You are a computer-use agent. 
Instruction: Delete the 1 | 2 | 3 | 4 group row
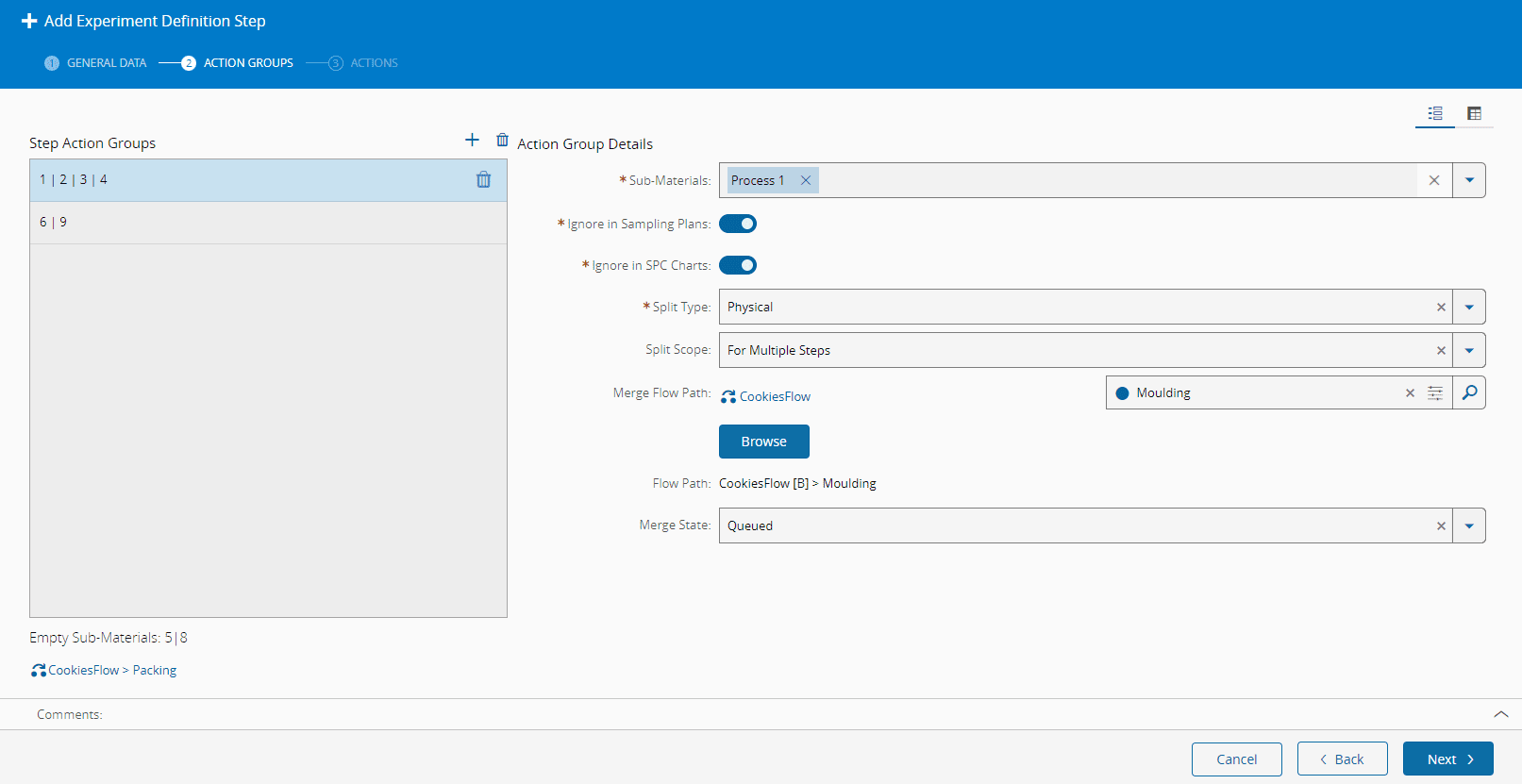tap(483, 180)
